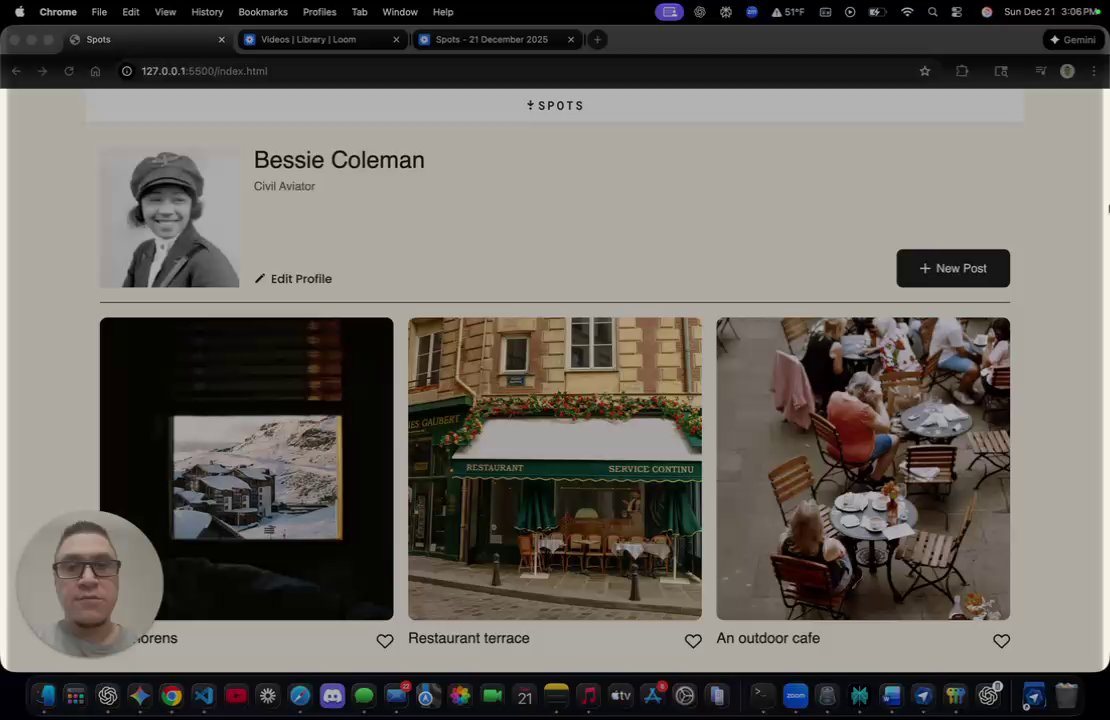Switch to the Videos | Library | Loom tab
This screenshot has width=1110, height=720.
click(308, 40)
